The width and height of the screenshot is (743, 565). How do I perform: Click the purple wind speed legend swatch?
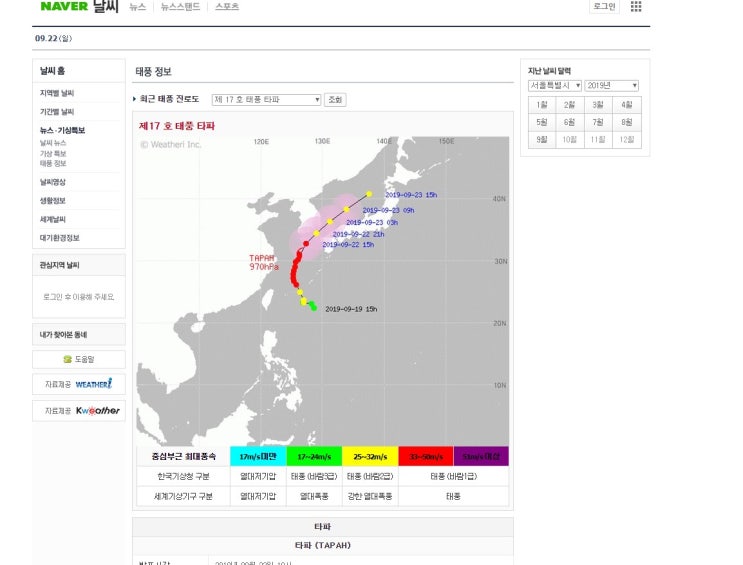(x=481, y=456)
